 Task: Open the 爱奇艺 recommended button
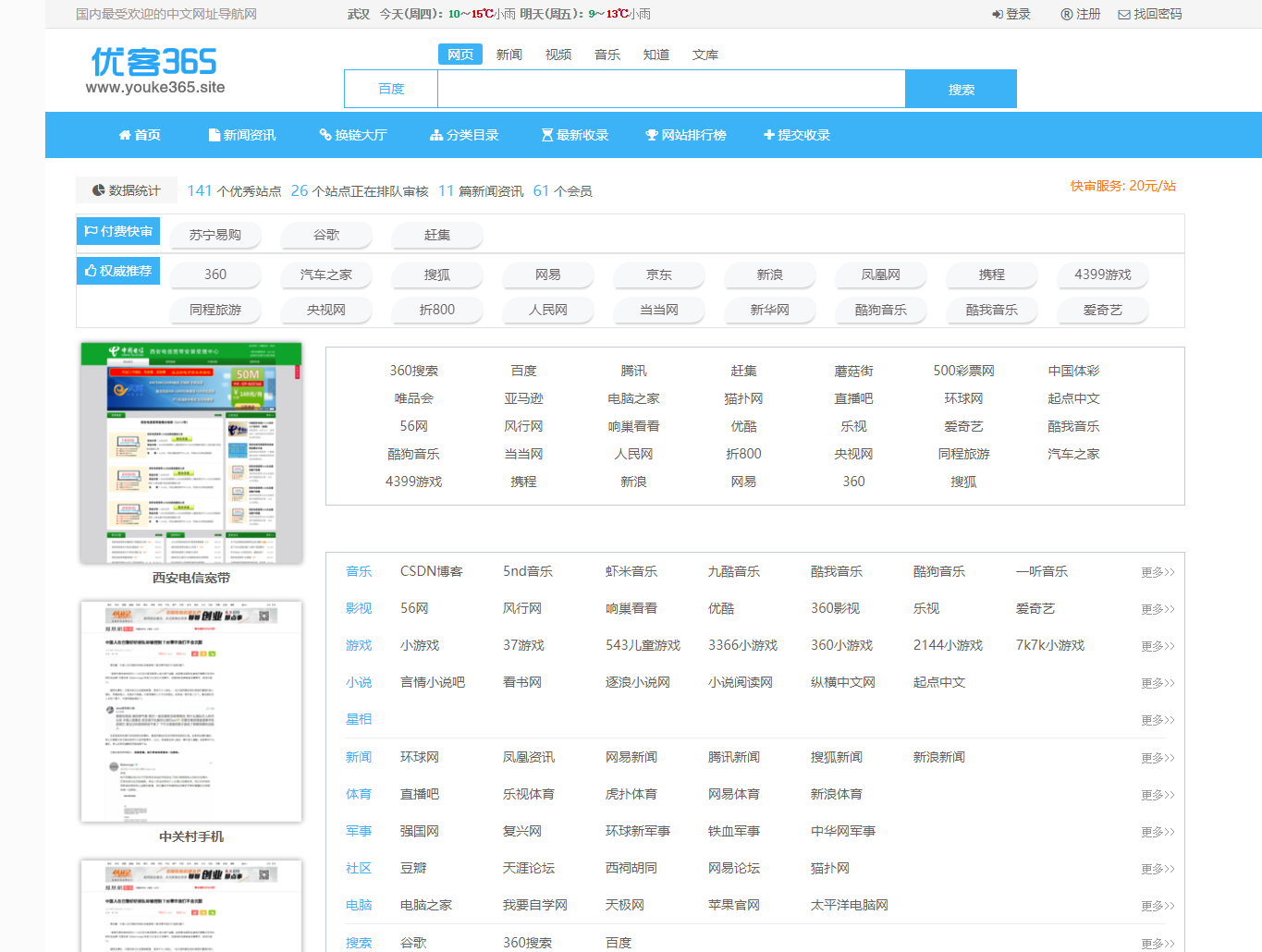[x=1103, y=310]
